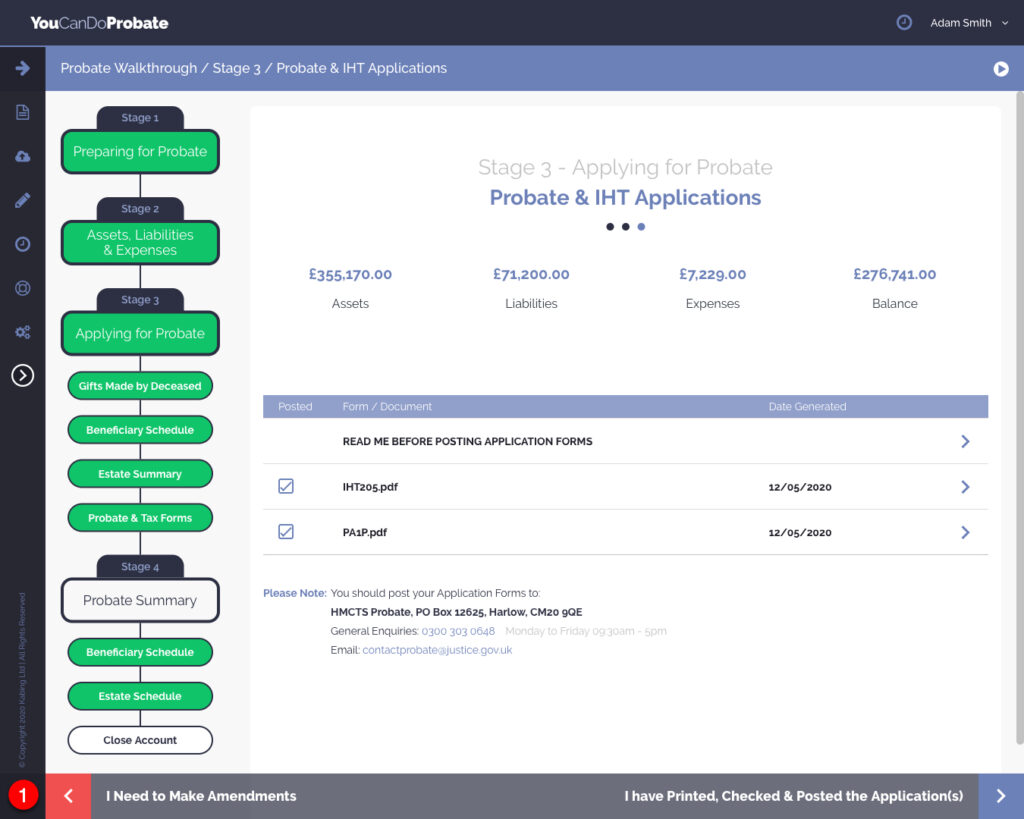Expand the READ ME BEFORE POSTING row chevron

(965, 441)
